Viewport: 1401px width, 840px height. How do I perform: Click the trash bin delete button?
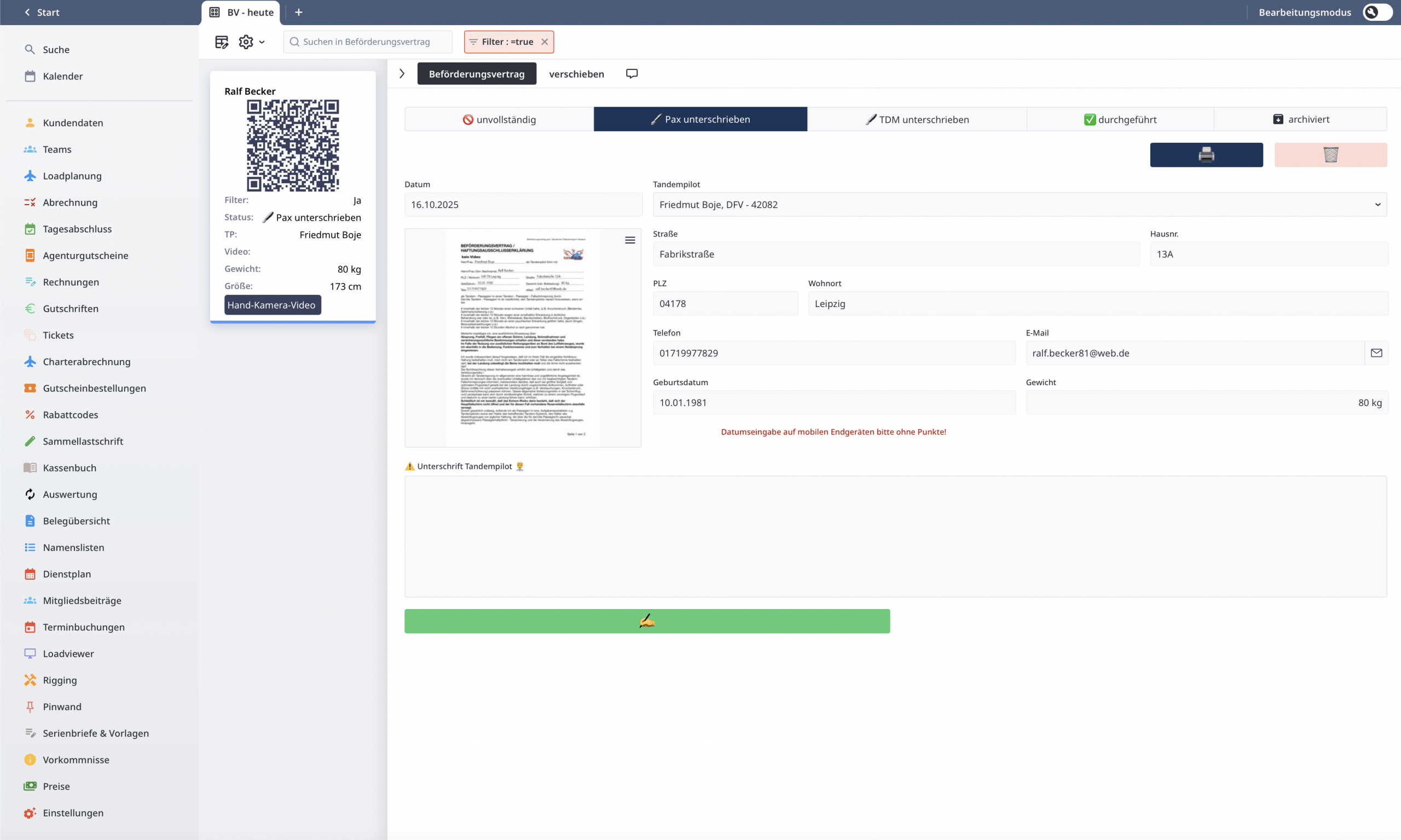coord(1330,154)
